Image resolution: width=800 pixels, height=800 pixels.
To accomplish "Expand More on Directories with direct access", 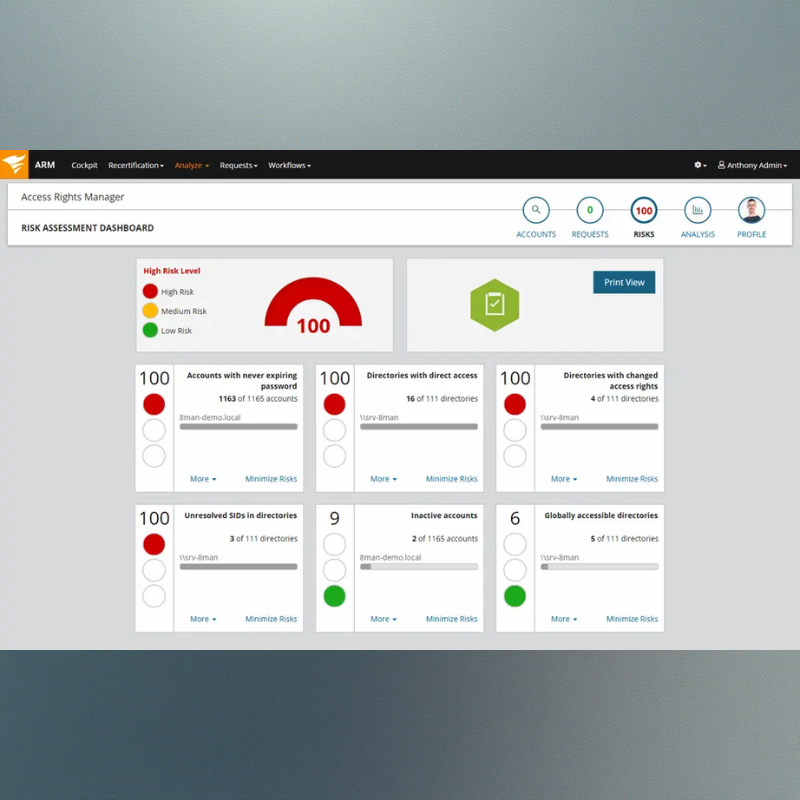I will pyautogui.click(x=383, y=479).
